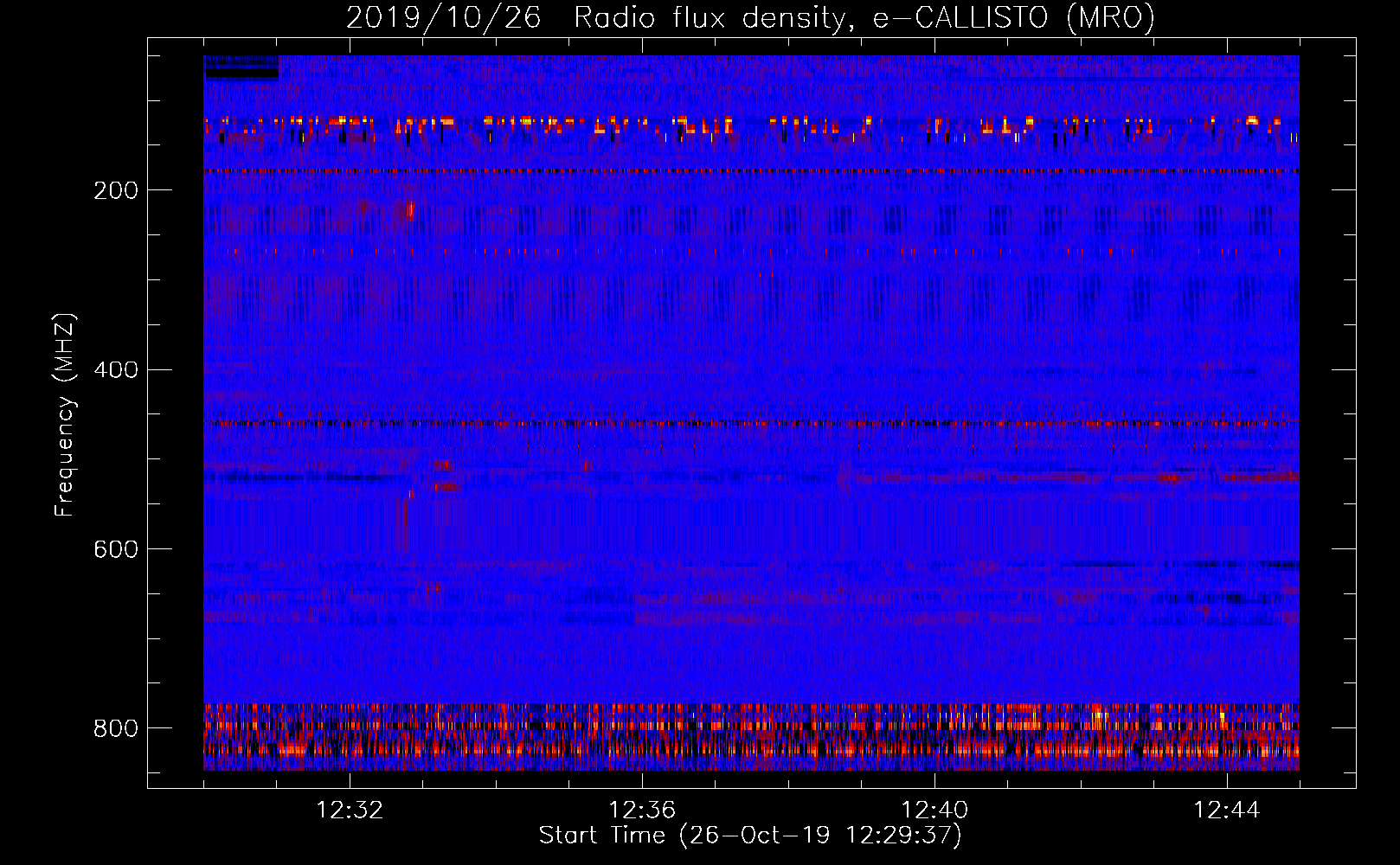
Task: Click the 800 frequency tick label
Action: click(115, 728)
